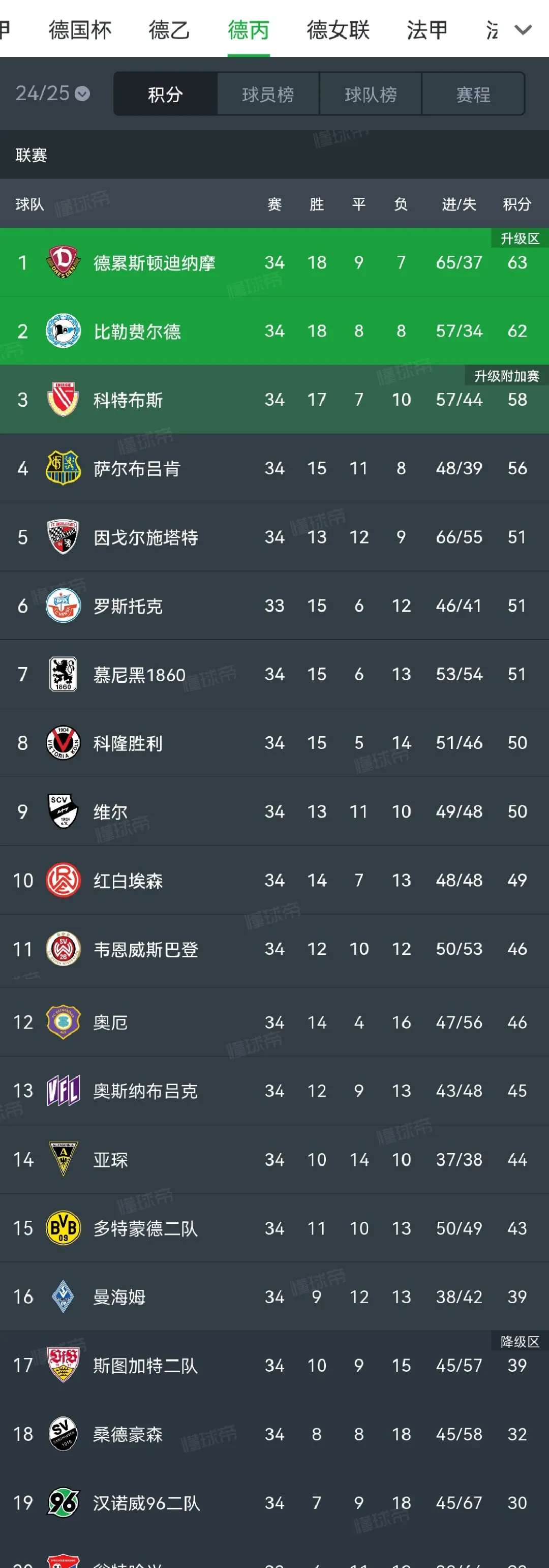Switch to the 球队榜 tab

[371, 95]
